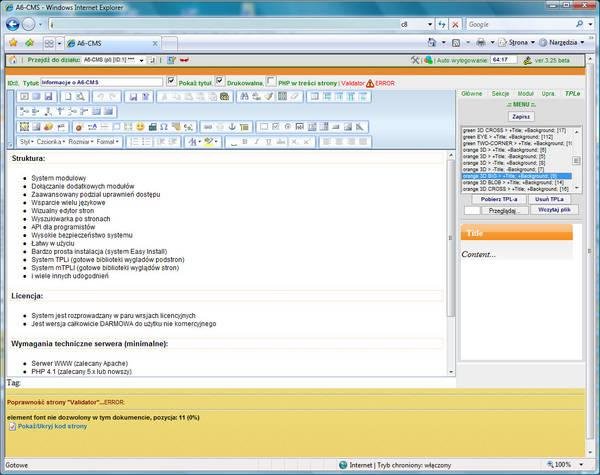Image resolution: width=600 pixels, height=475 pixels.
Task: Toggle the Pokaż tytuł checkbox
Action: [x=171, y=81]
